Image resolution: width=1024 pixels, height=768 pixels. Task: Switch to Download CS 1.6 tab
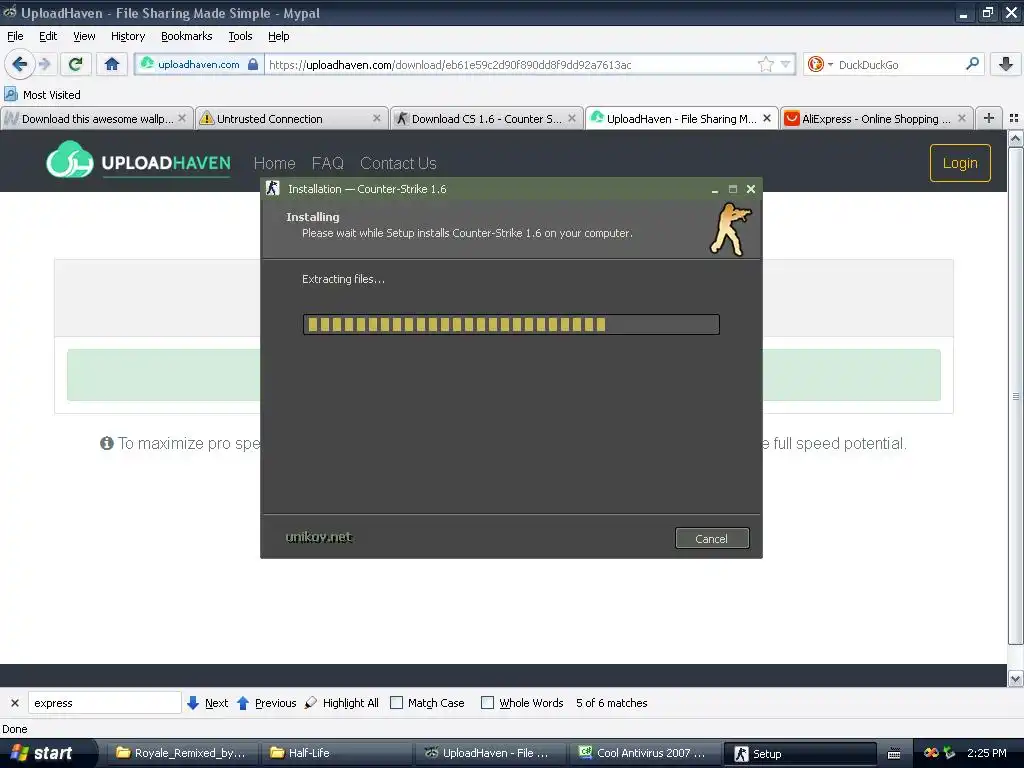point(486,118)
